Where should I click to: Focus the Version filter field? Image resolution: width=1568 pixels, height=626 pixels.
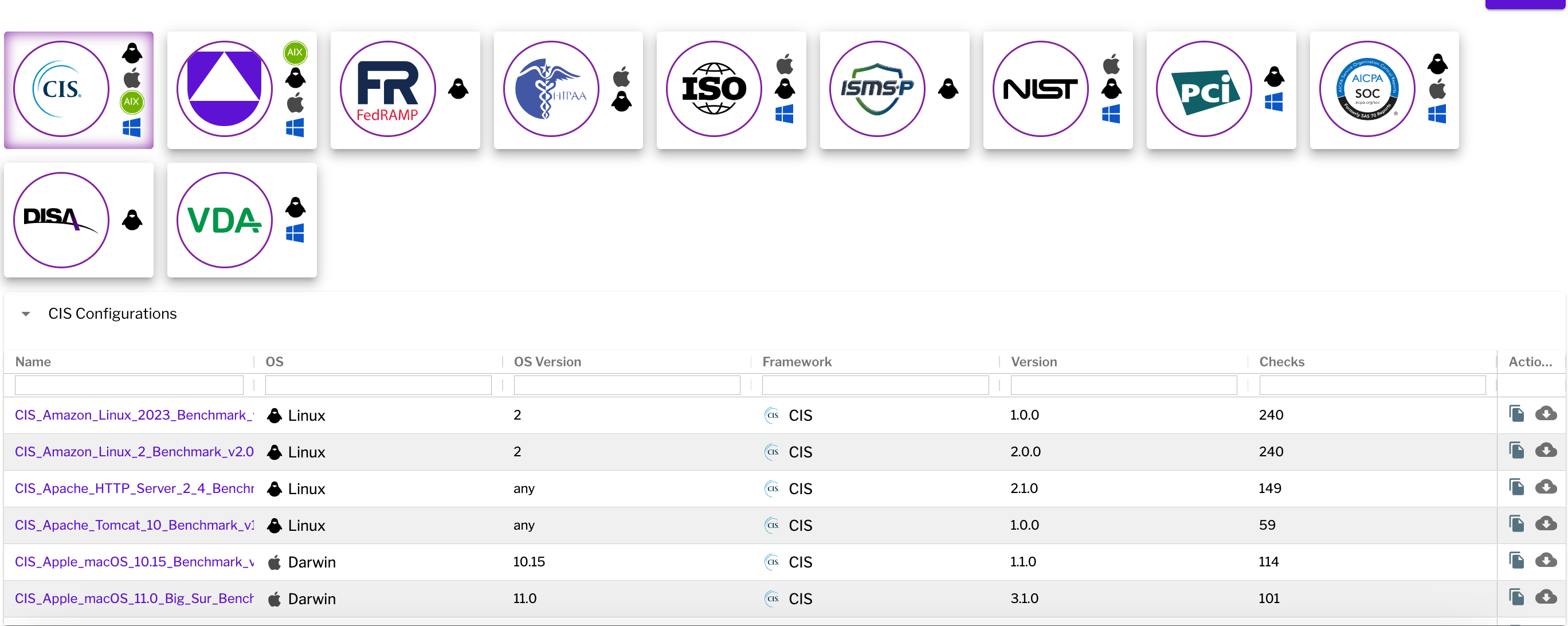pyautogui.click(x=1123, y=385)
